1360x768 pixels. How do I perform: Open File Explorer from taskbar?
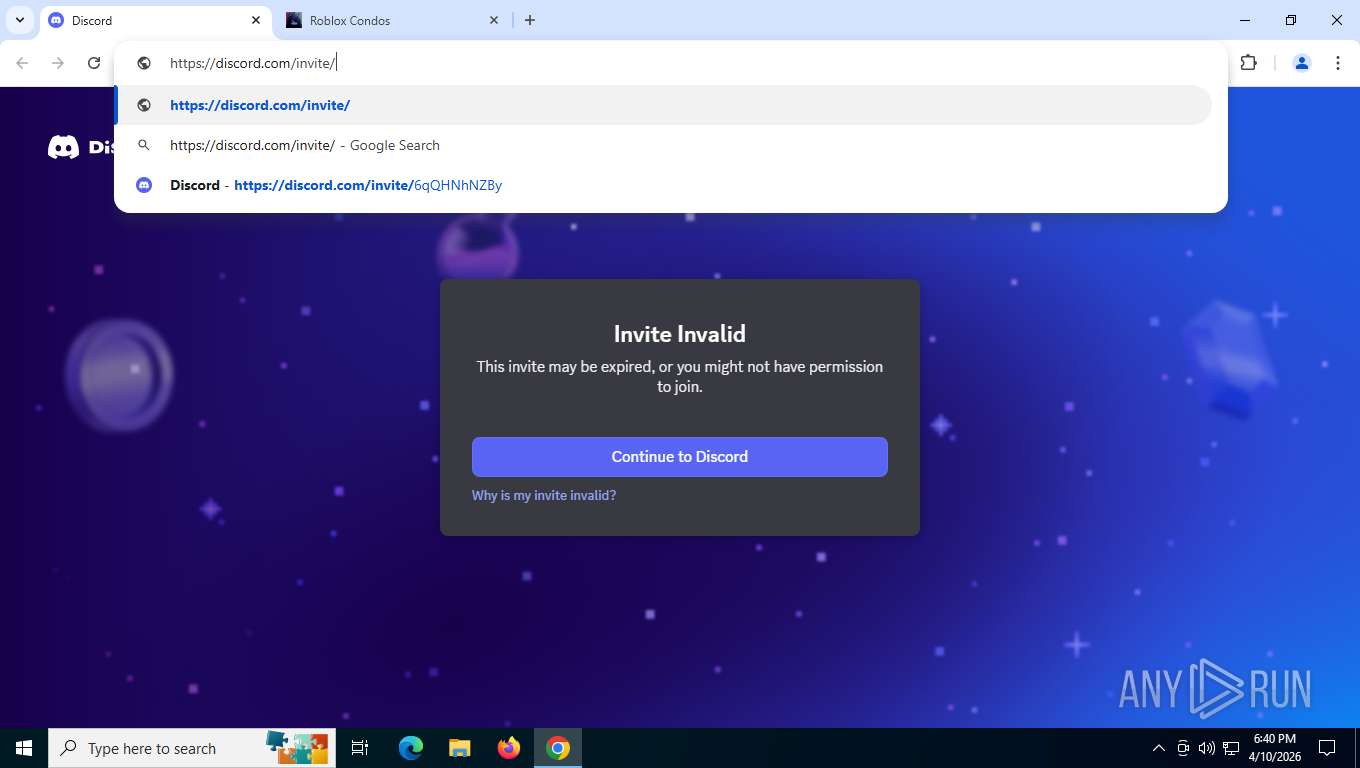(459, 748)
